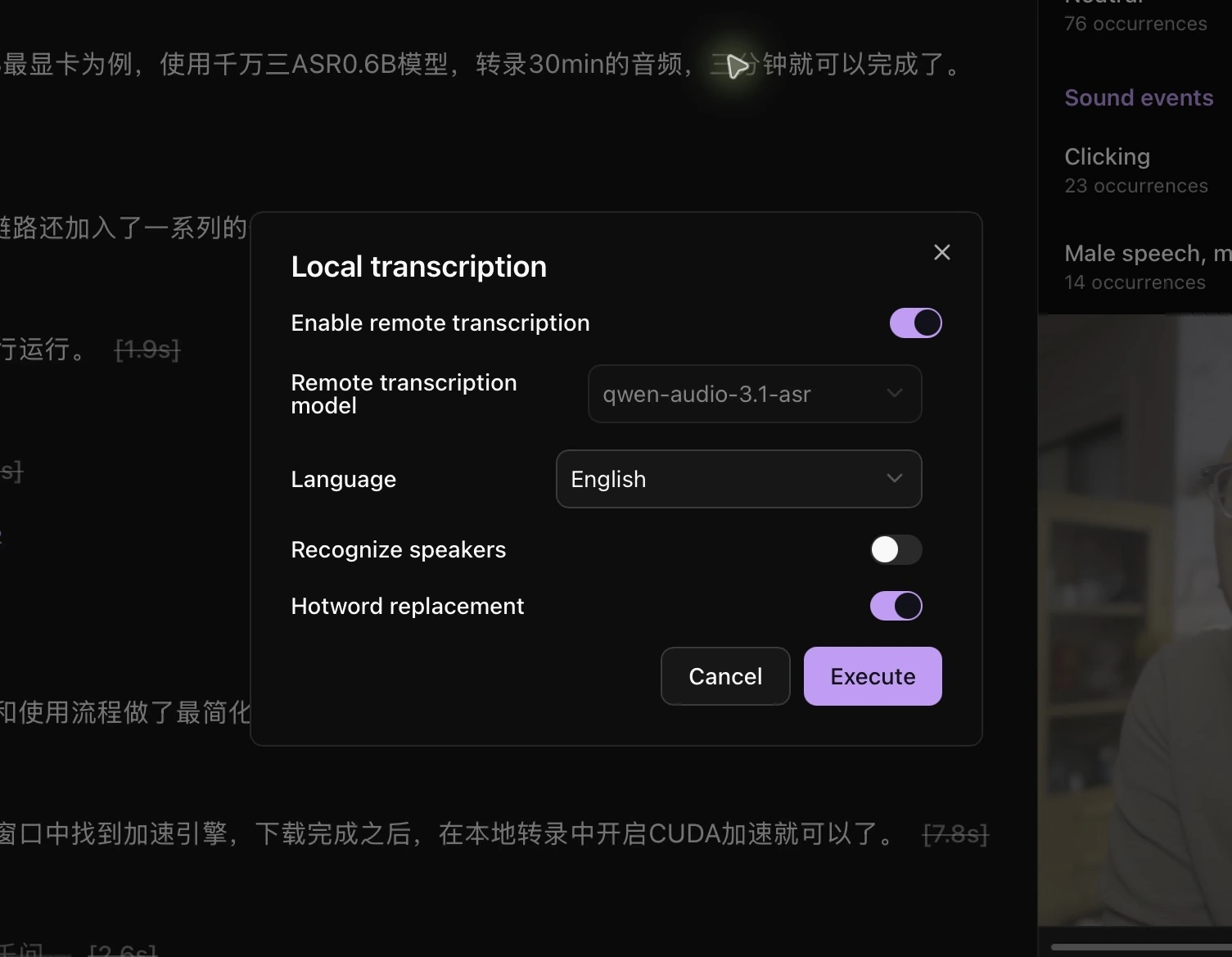Click the Local transcription dialog title
This screenshot has height=957, width=1232.
[419, 267]
